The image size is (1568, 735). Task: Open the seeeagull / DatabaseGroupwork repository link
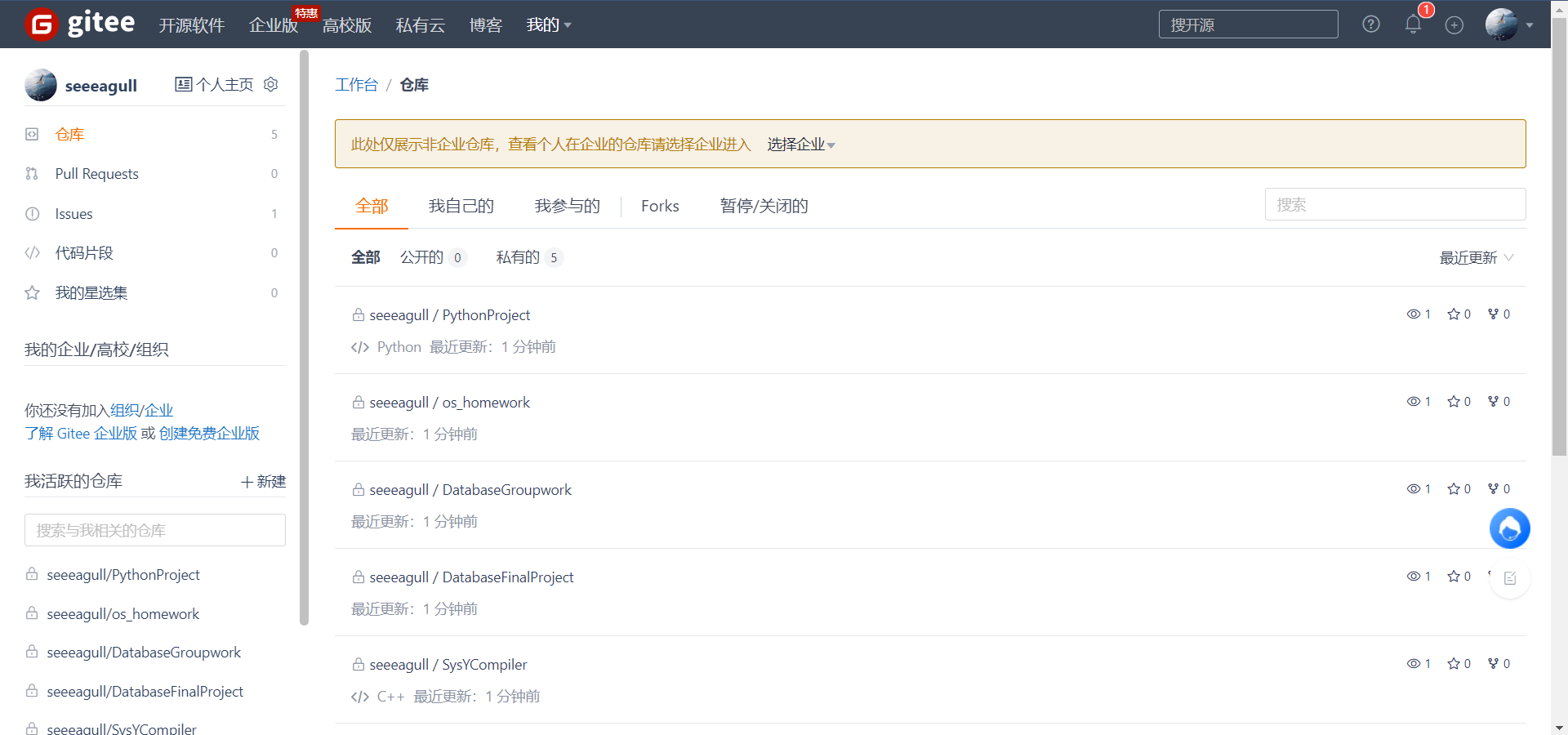click(470, 490)
